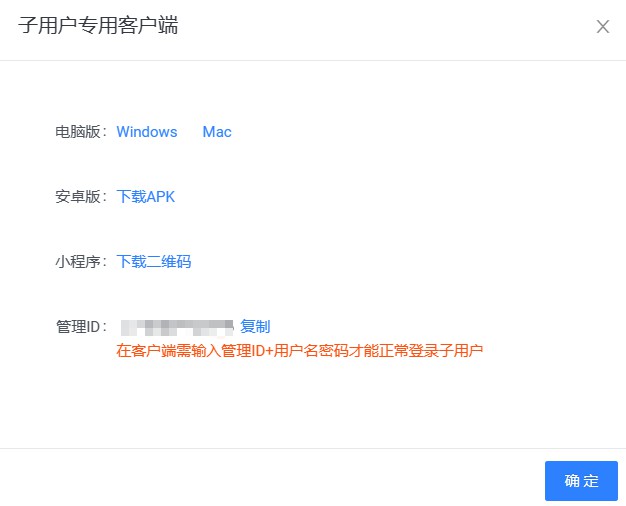Copy the management ID via 复制
The height and width of the screenshot is (506, 626).
(255, 327)
